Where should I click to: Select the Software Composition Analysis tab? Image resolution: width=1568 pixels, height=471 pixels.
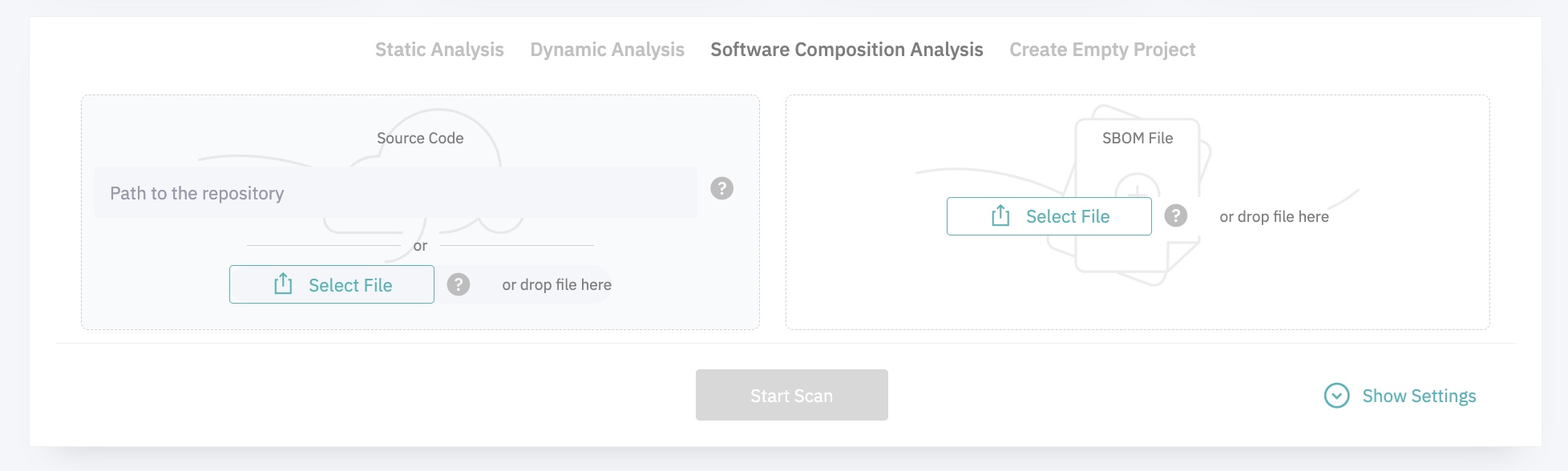847,50
